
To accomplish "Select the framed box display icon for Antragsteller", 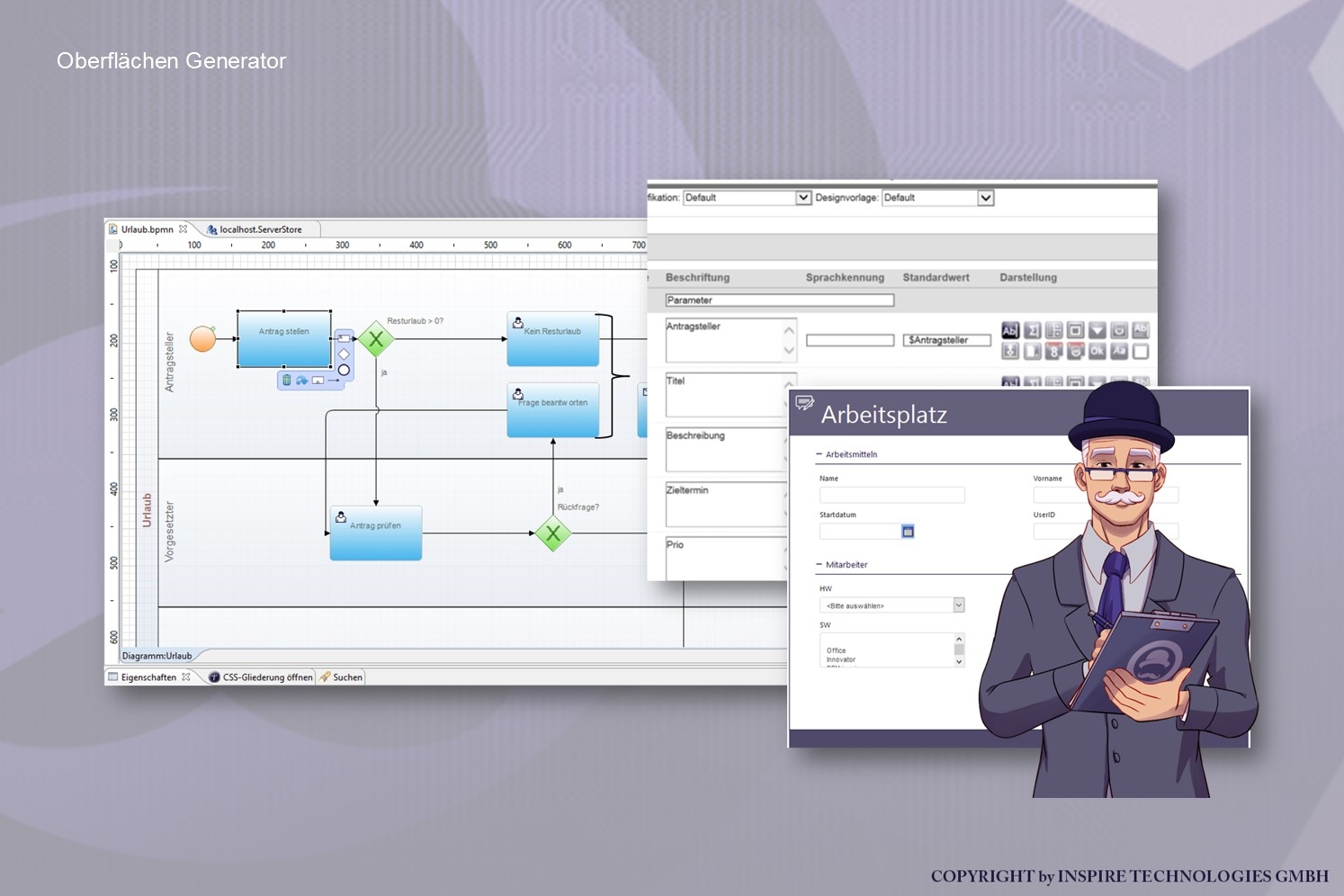I will point(1075,330).
